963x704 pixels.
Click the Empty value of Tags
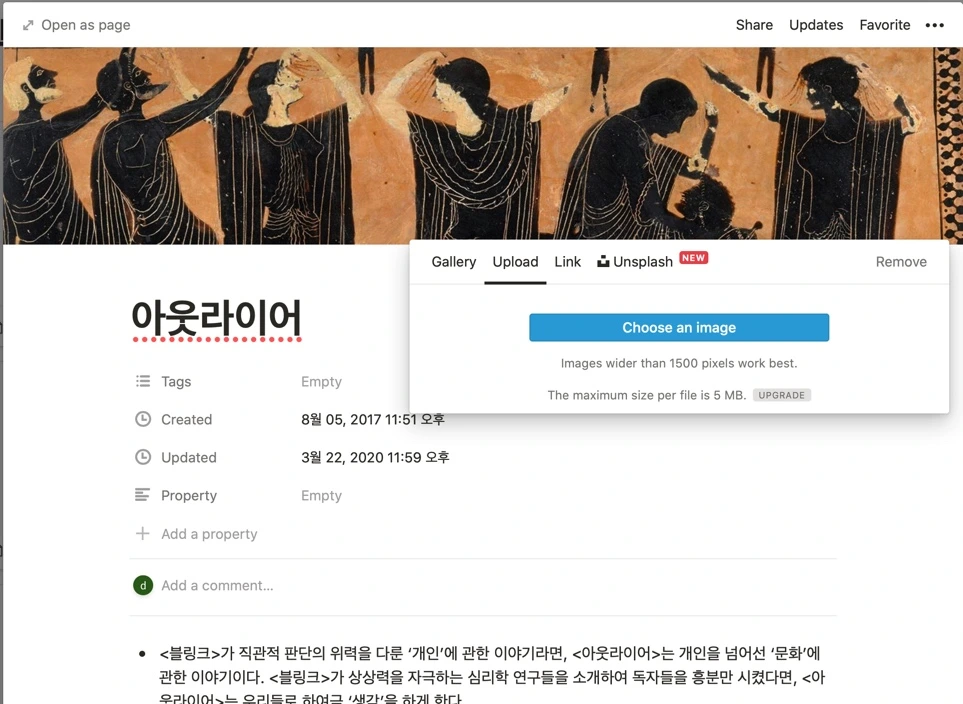[321, 381]
